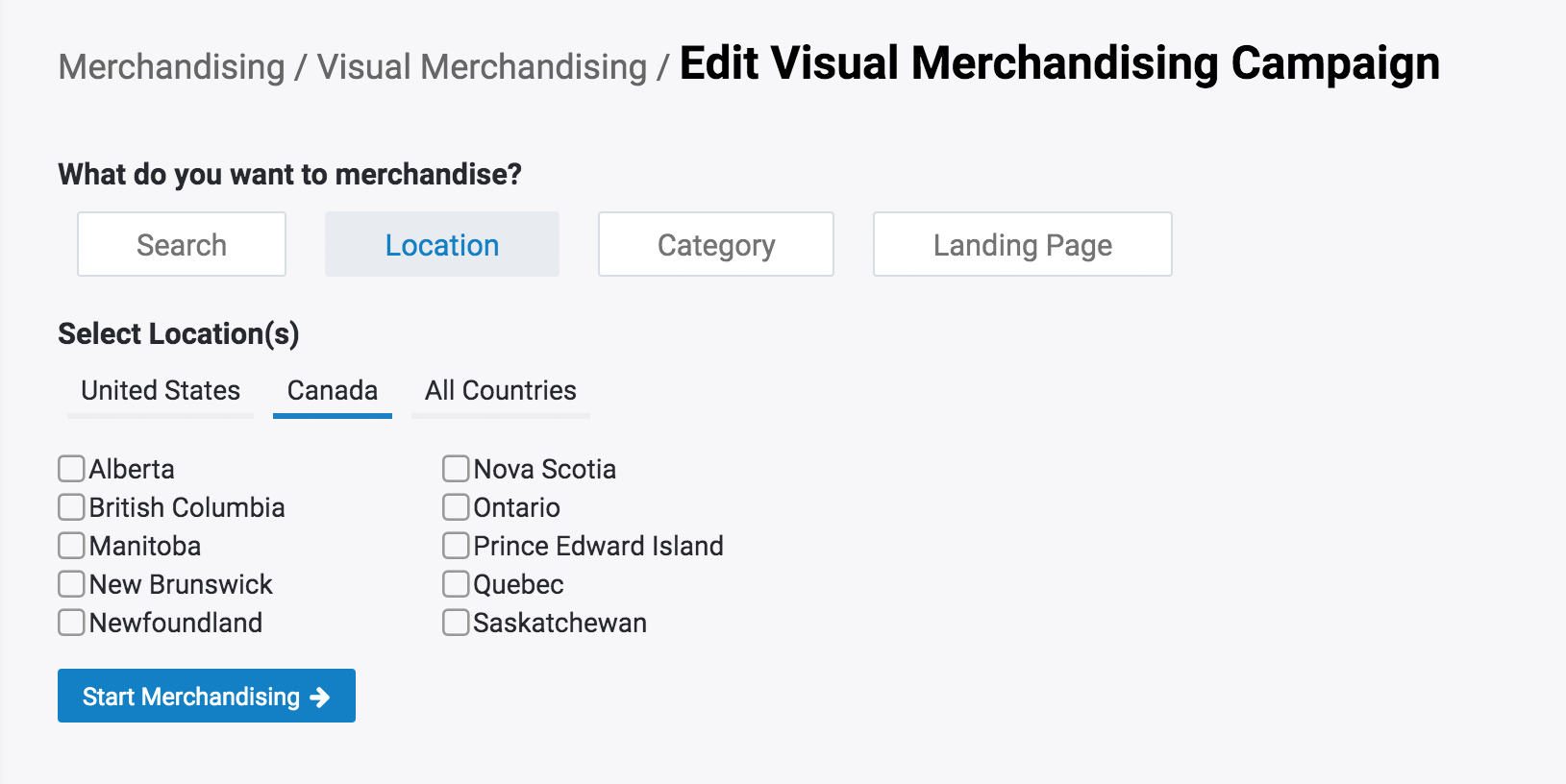Choose Search as merchandise type
Screen dimensions: 1566x784
tap(182, 245)
